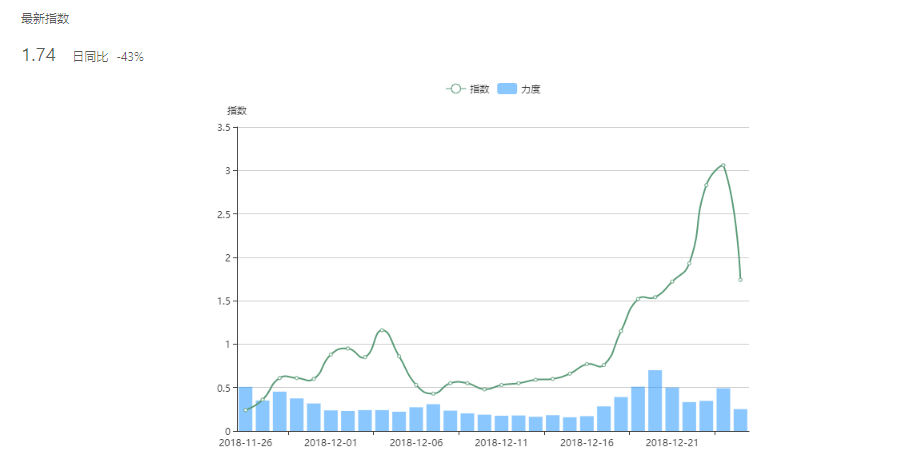The height and width of the screenshot is (475, 921).
Task: Click the 2018-12-16 x-axis label
Action: coord(587,442)
